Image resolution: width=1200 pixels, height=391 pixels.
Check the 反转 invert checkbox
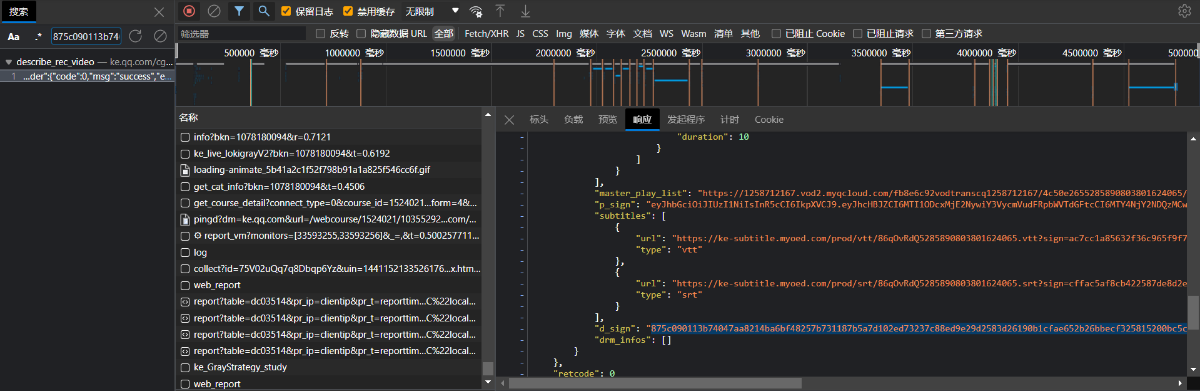(x=320, y=33)
